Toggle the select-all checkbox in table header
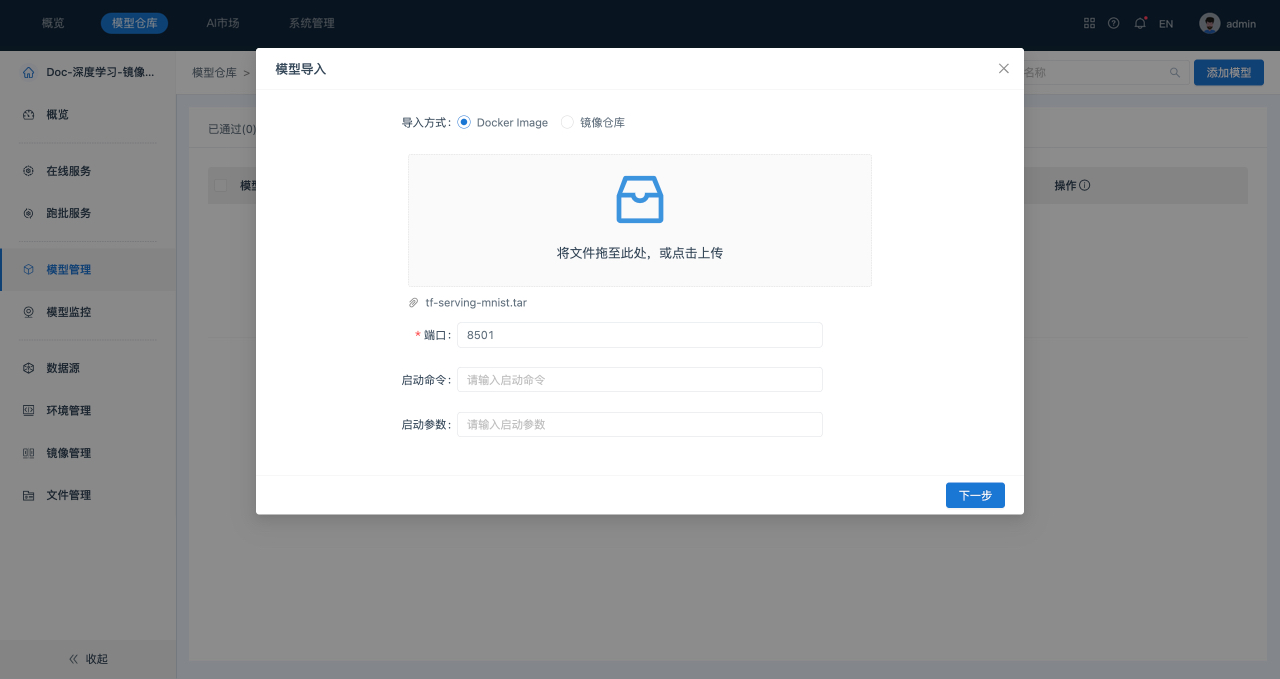The width and height of the screenshot is (1280, 679). [221, 186]
